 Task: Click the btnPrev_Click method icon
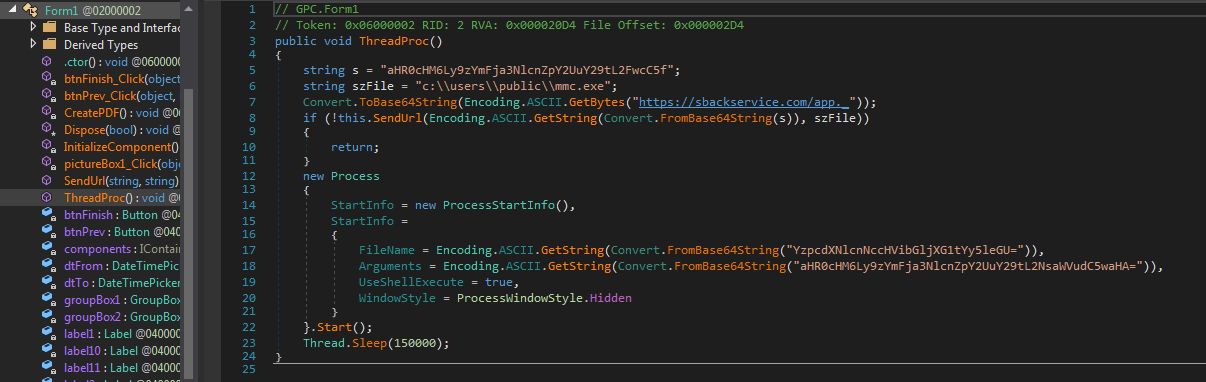click(x=47, y=96)
